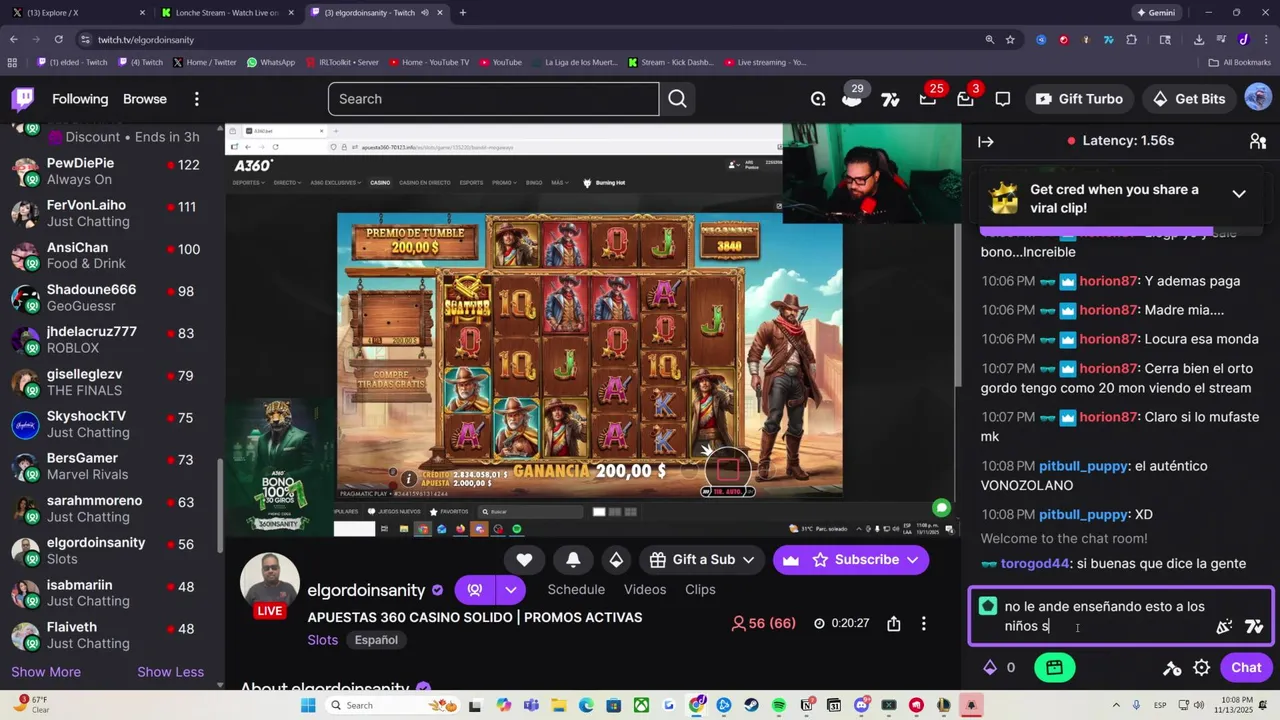
Task: Open the three-dot more menu beside Browse
Action: pyautogui.click(x=196, y=99)
